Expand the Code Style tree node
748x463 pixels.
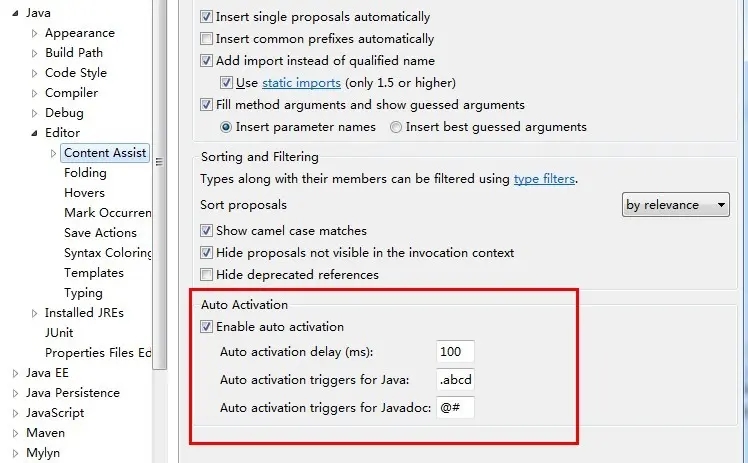pyautogui.click(x=35, y=73)
